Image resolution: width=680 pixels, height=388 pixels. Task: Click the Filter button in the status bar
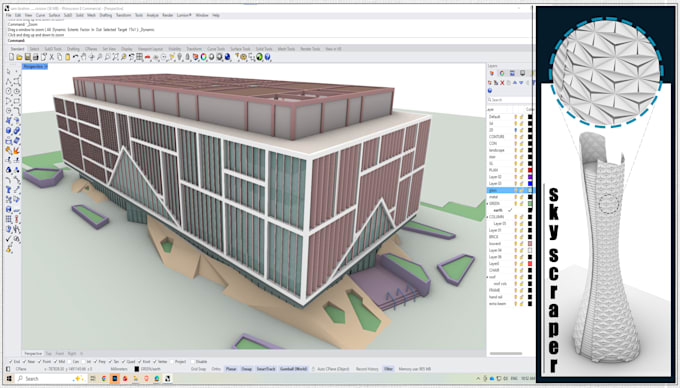click(x=388, y=369)
